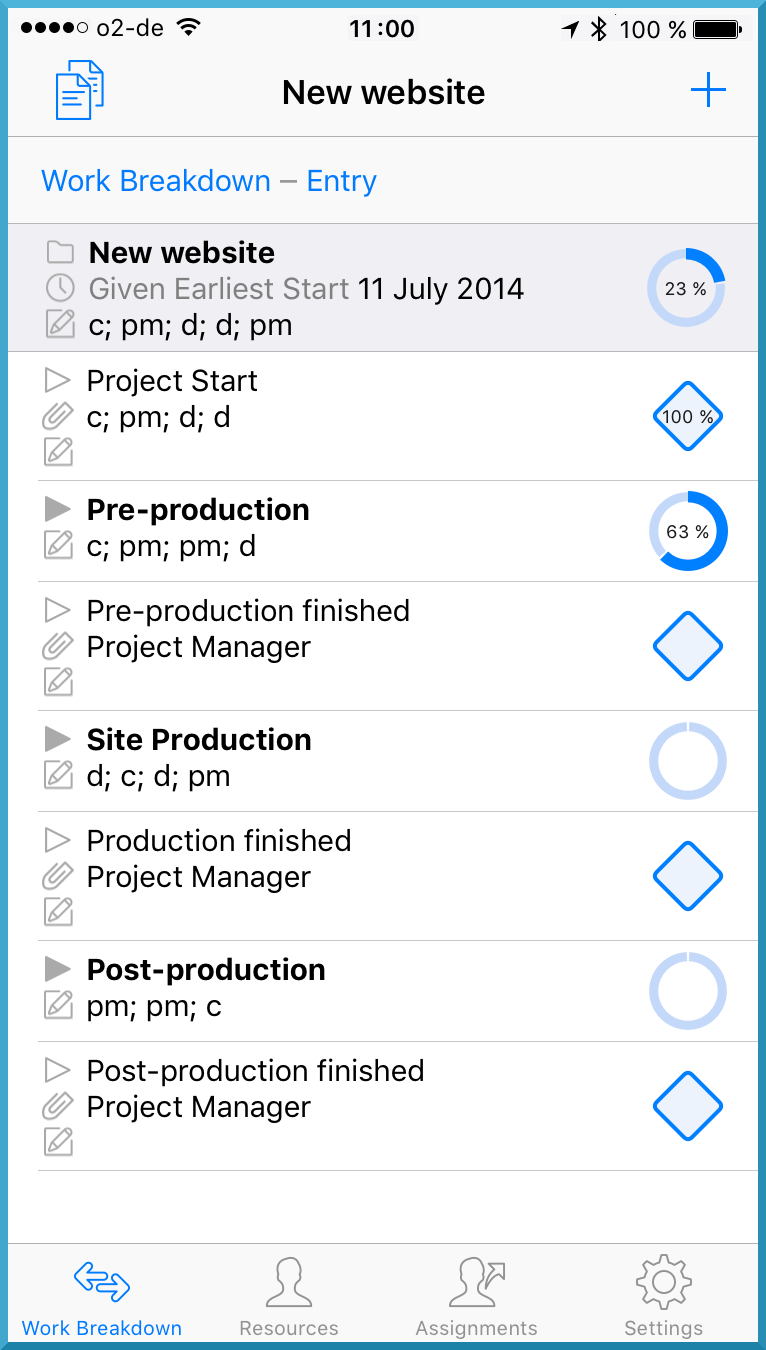Expand the Post-production group triangle
This screenshot has height=1350, width=766.
coord(58,969)
